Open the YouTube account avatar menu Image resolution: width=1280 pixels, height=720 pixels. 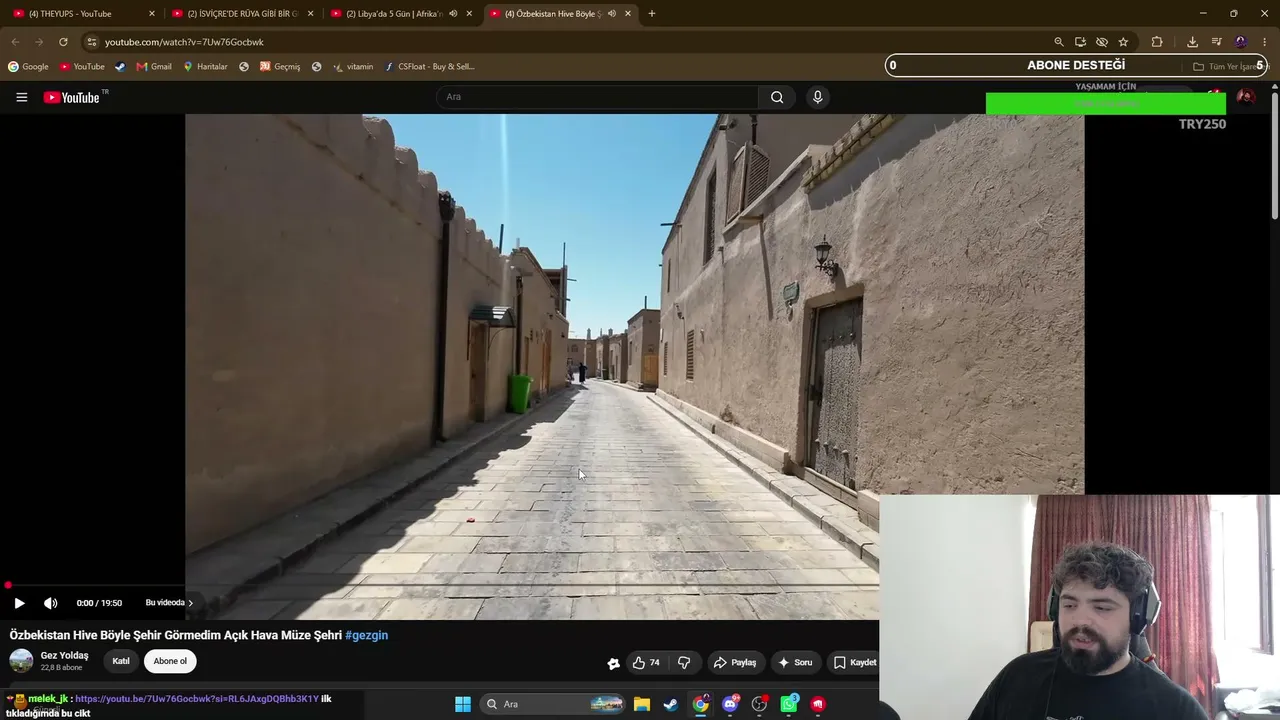click(1245, 97)
